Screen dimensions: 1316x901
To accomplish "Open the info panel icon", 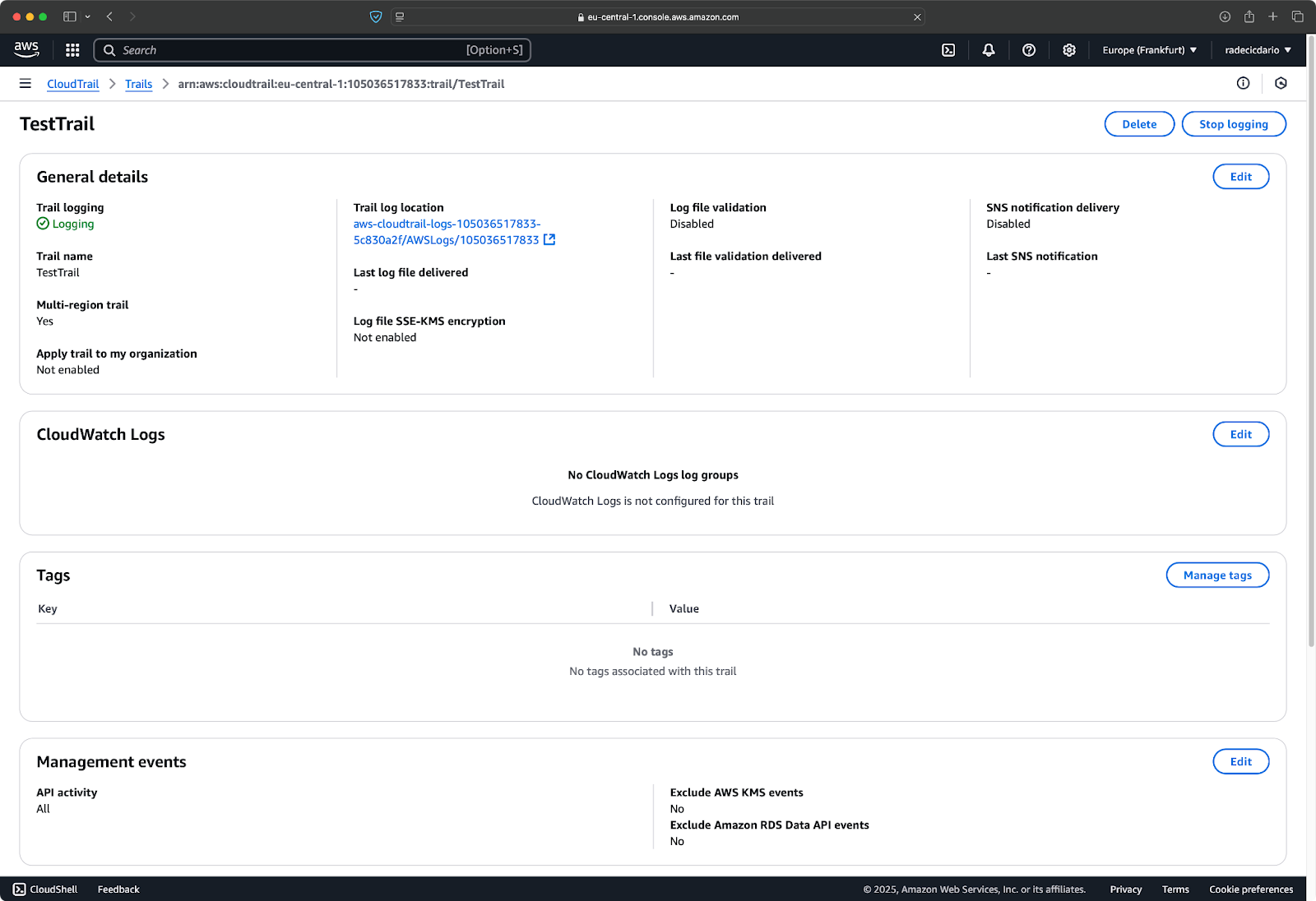I will pos(1243,83).
